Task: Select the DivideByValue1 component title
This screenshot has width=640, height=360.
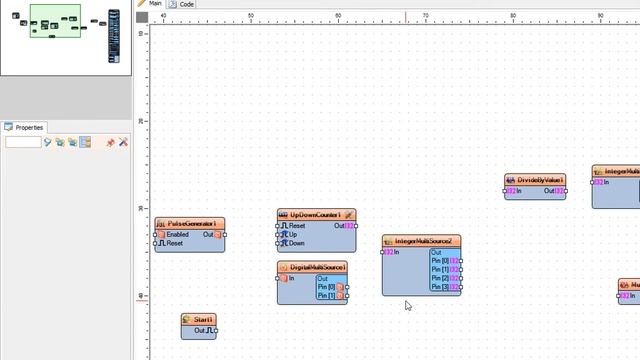Action: pos(540,180)
